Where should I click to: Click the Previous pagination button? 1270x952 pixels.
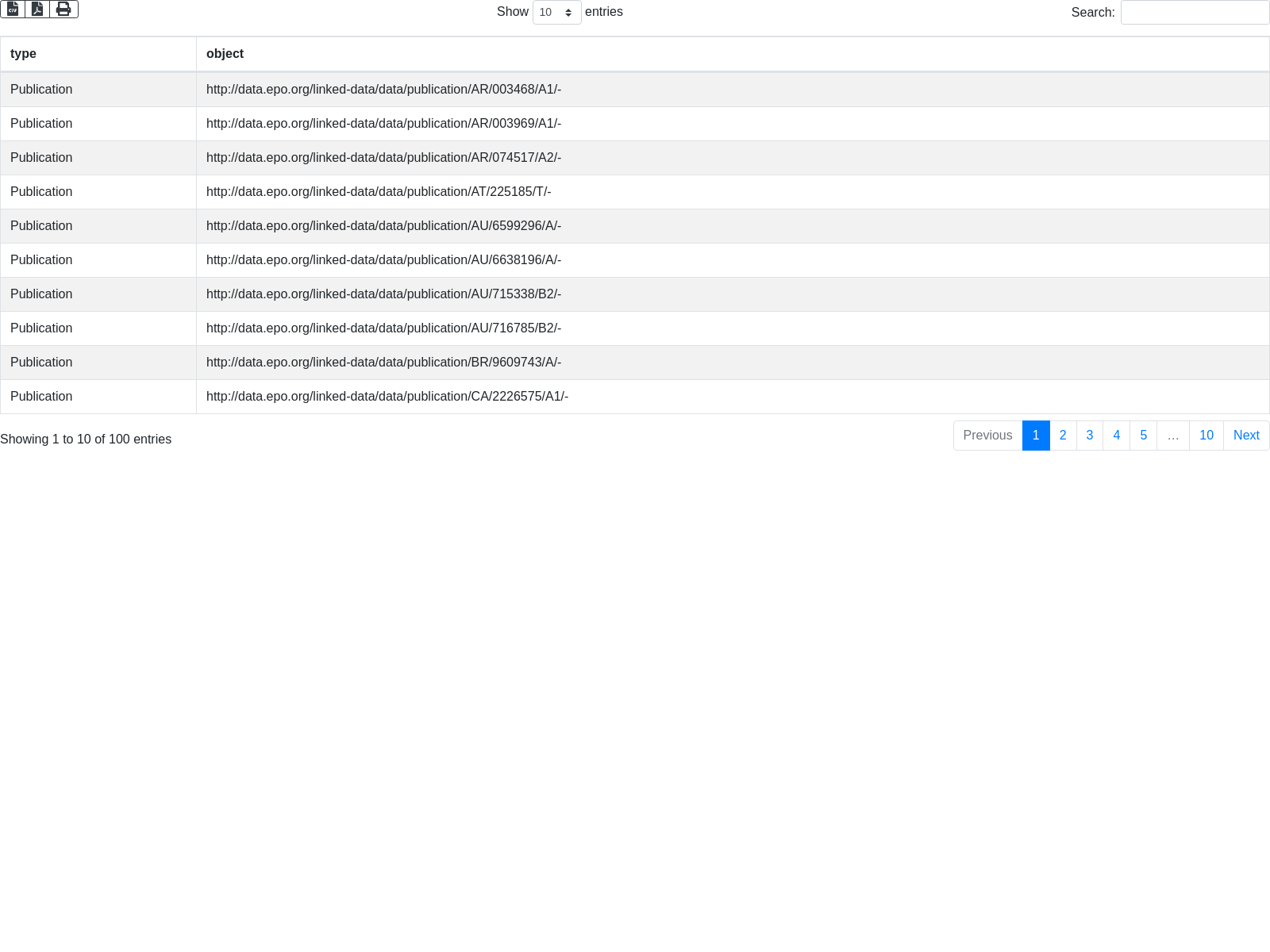click(987, 436)
